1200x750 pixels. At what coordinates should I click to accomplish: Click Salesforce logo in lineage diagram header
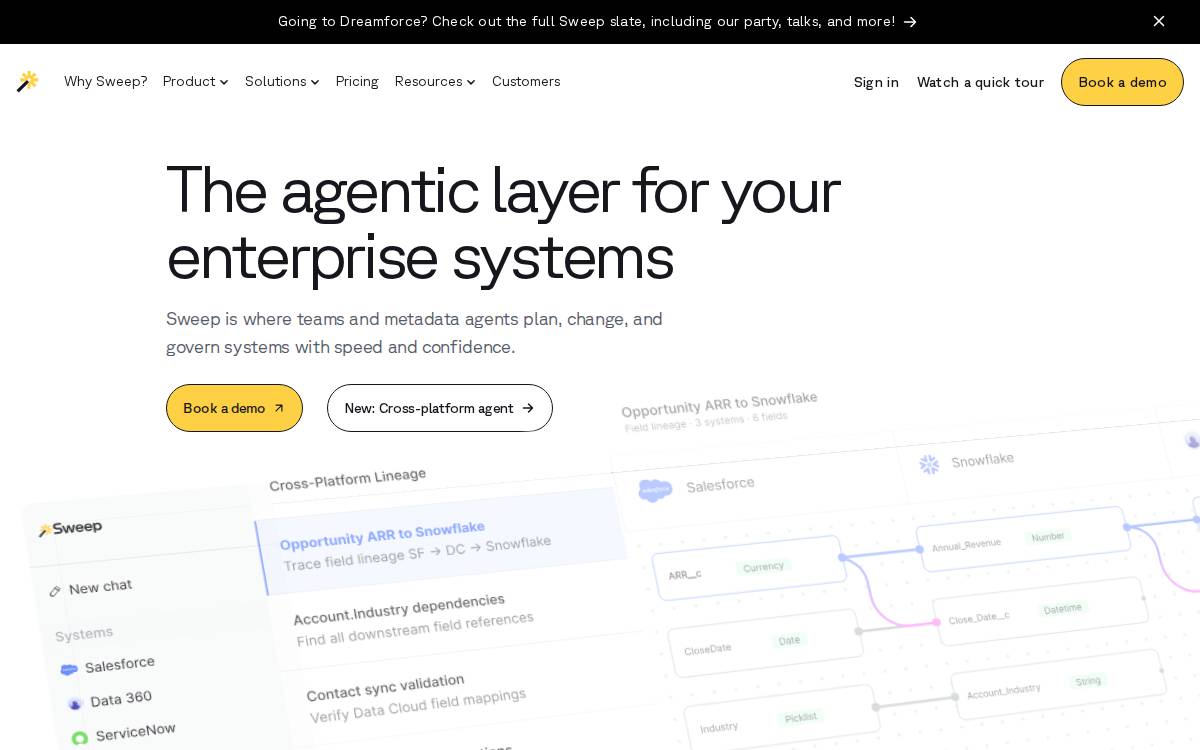click(655, 490)
